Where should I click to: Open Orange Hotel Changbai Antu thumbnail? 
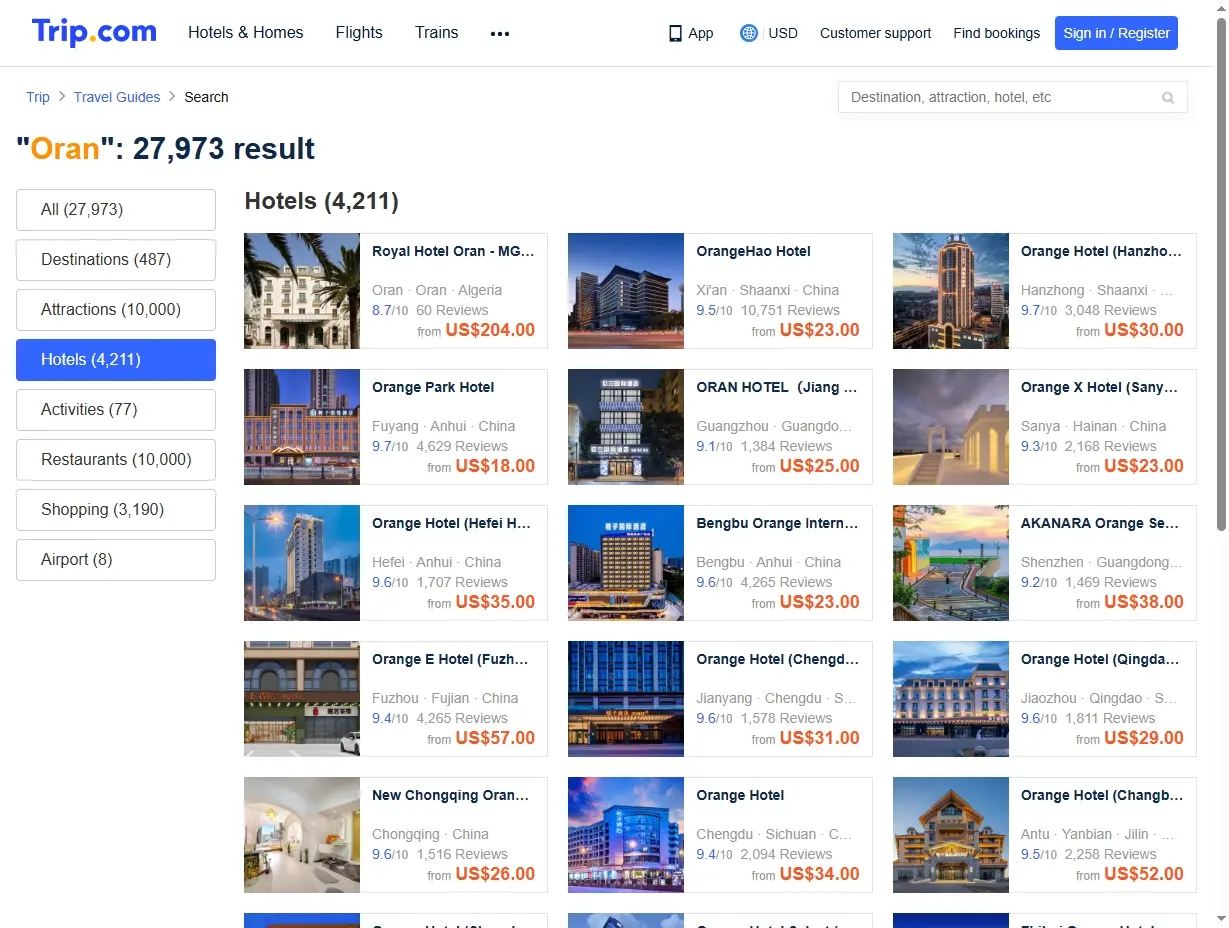(951, 835)
